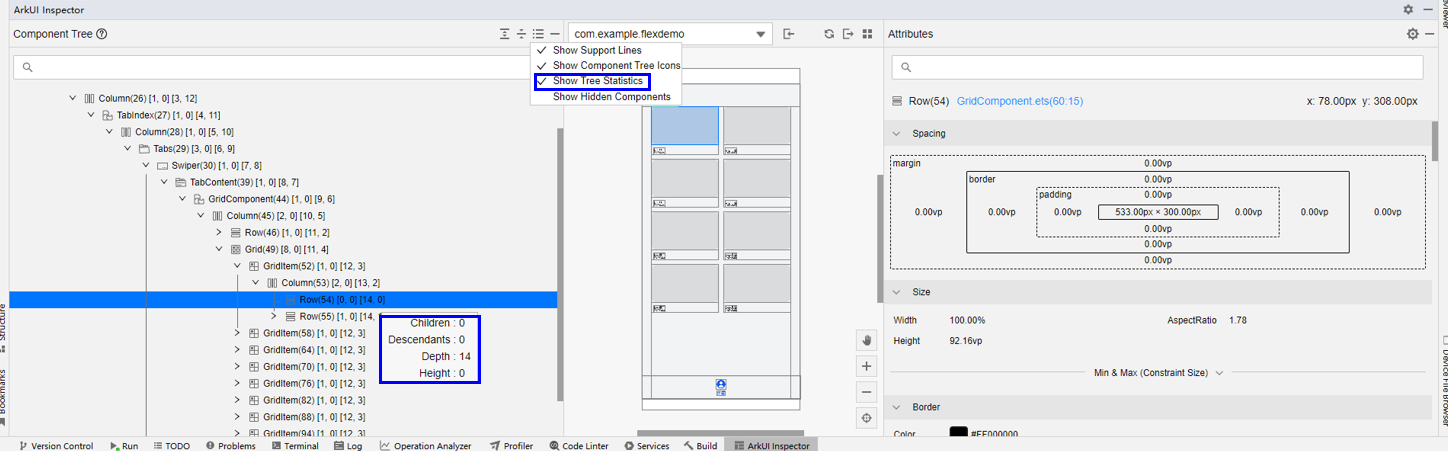
Task: Collapse the GridComponent(44) tree node
Action: (x=183, y=199)
